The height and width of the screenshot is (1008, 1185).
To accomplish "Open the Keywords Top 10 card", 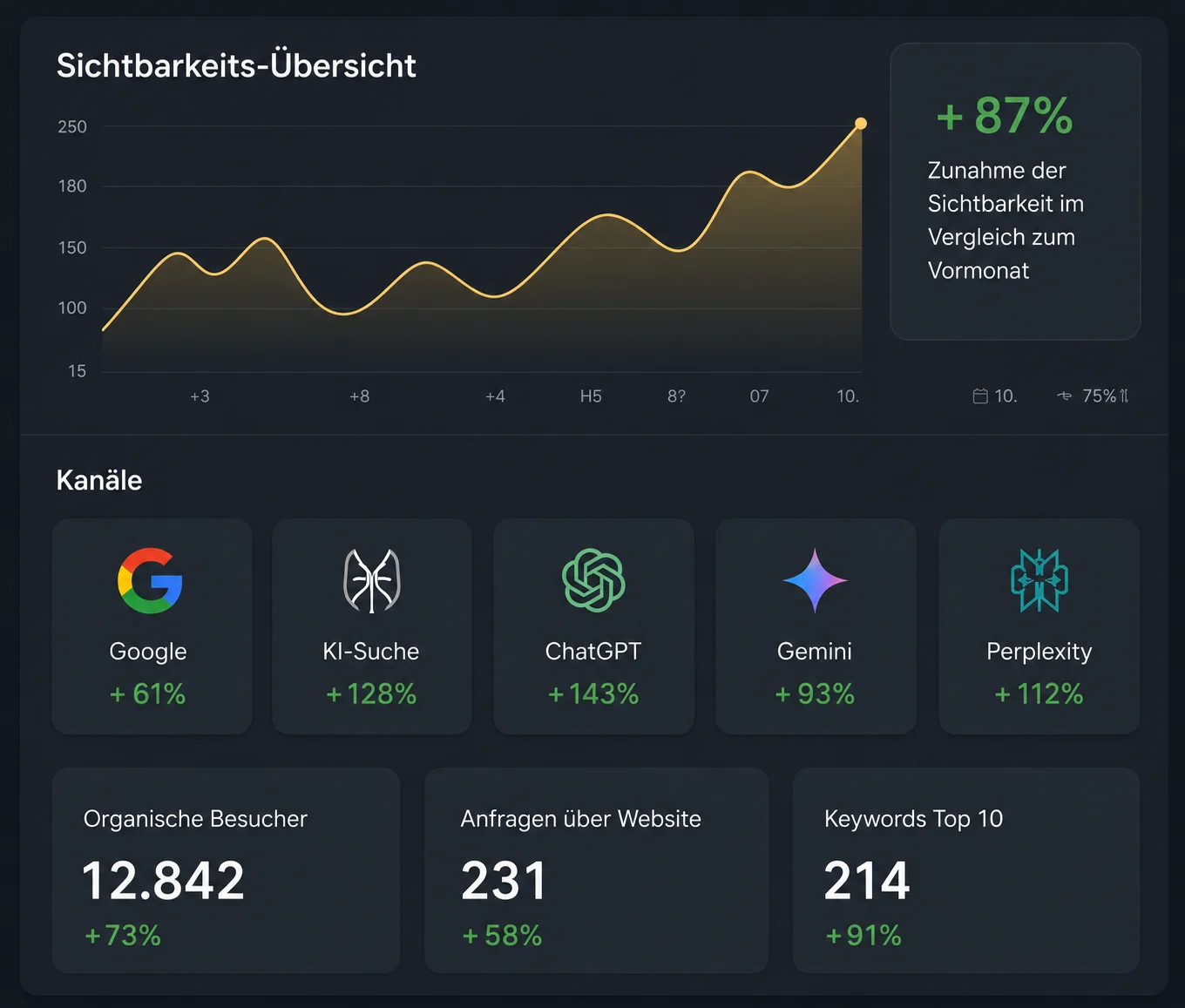I will pos(966,870).
